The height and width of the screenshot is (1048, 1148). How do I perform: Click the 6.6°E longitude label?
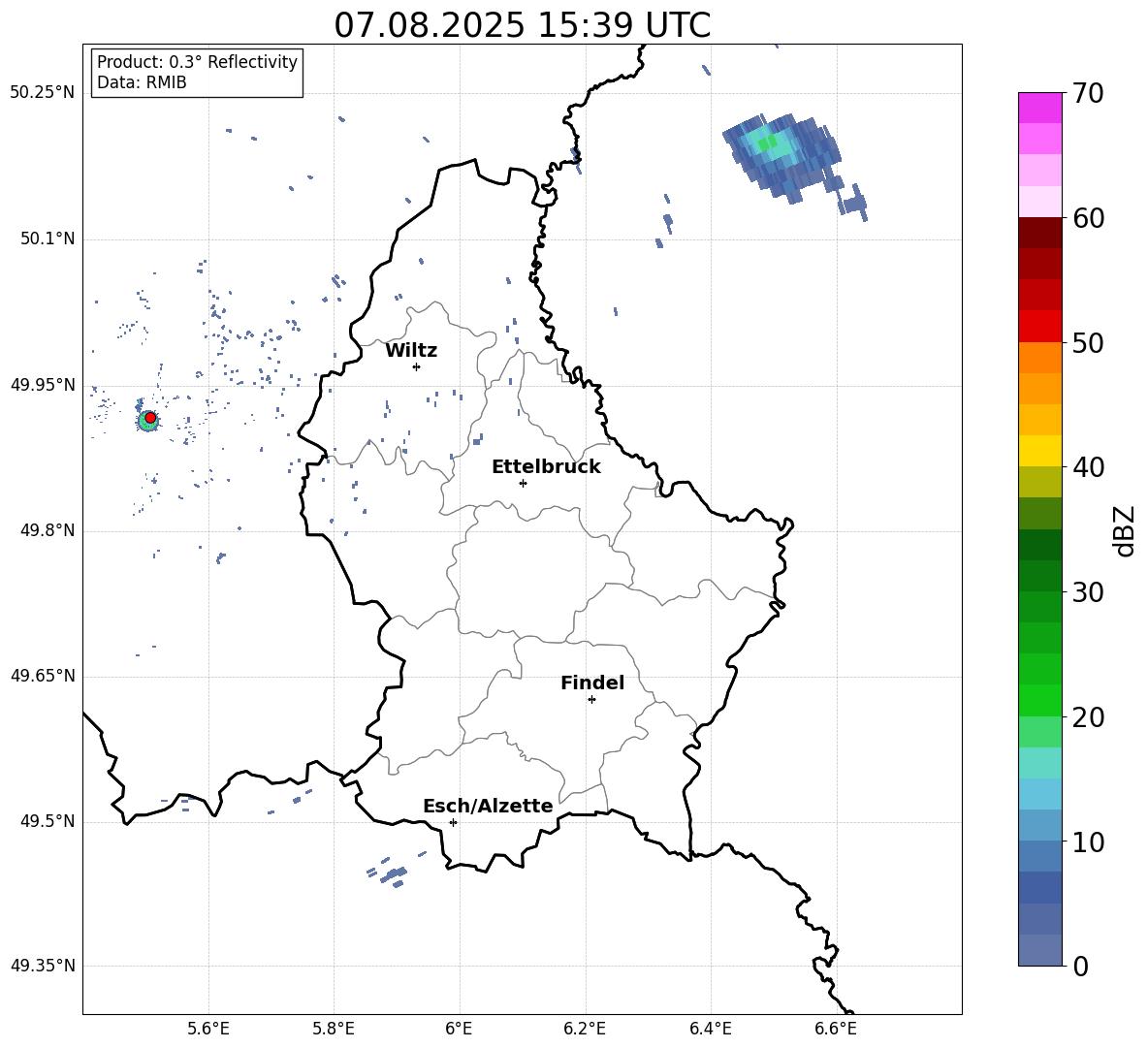coord(836,1029)
